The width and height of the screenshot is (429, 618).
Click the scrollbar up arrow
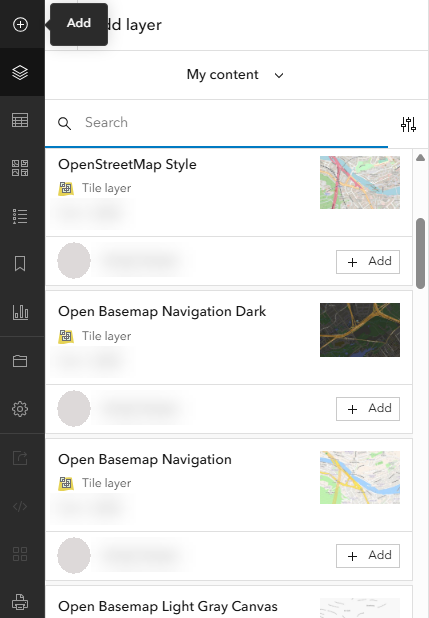(x=420, y=158)
